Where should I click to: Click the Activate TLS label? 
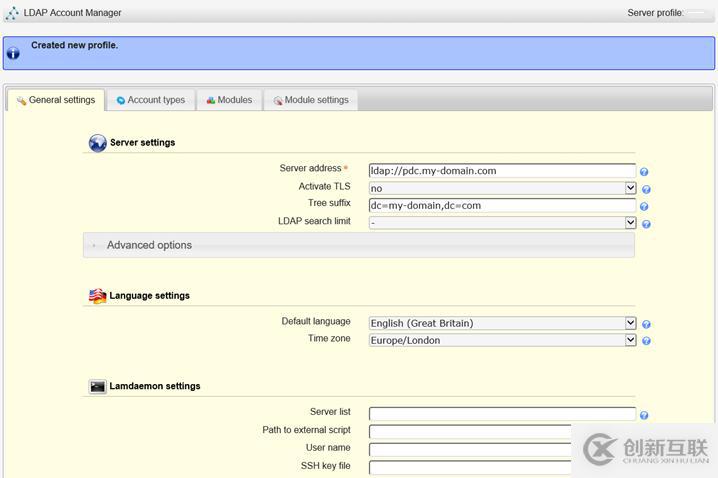click(324, 186)
